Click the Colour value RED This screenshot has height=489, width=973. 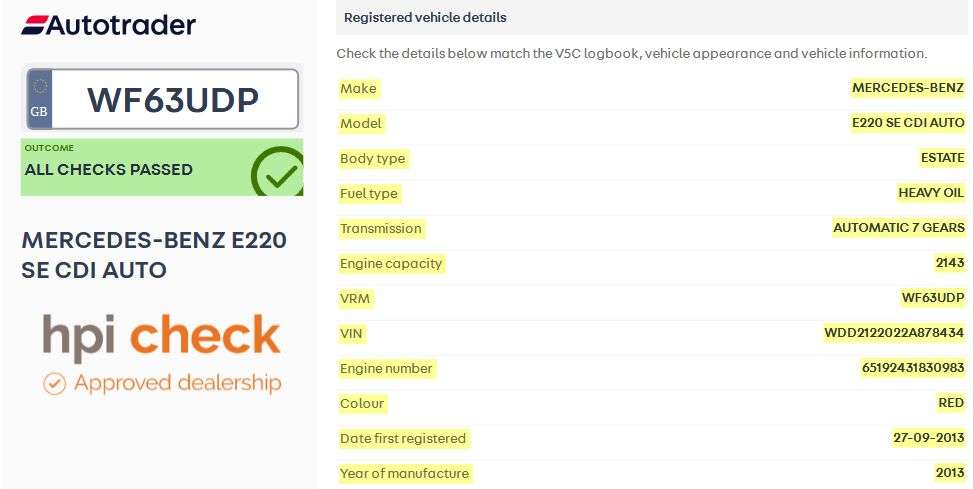pos(951,403)
